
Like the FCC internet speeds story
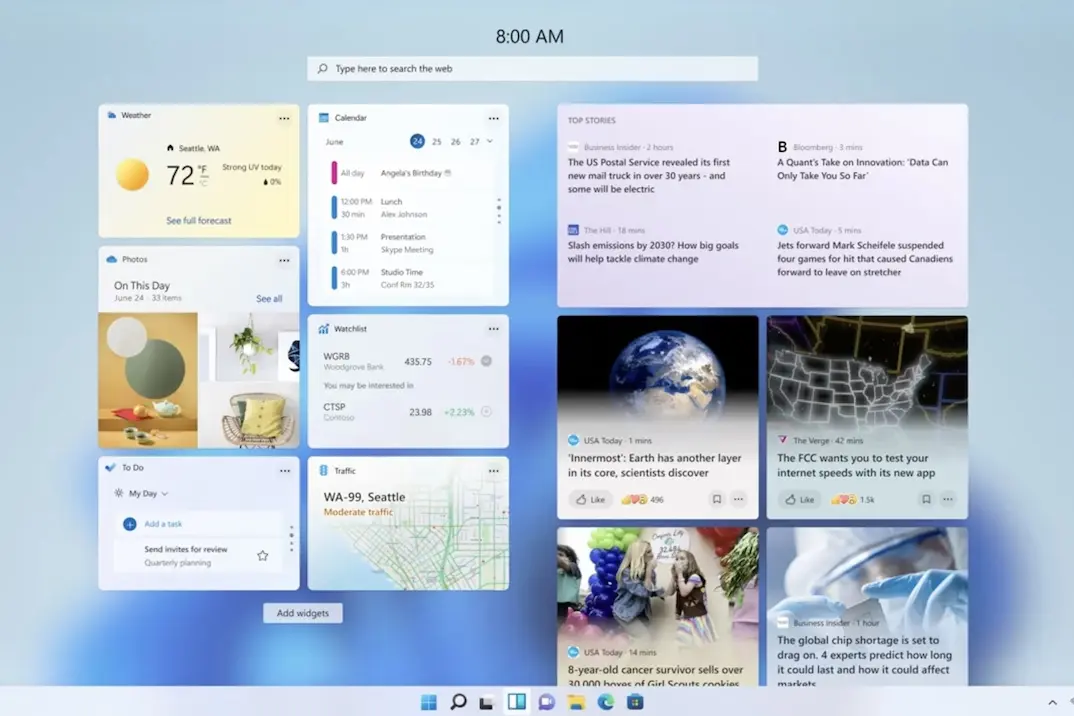pyautogui.click(x=799, y=499)
